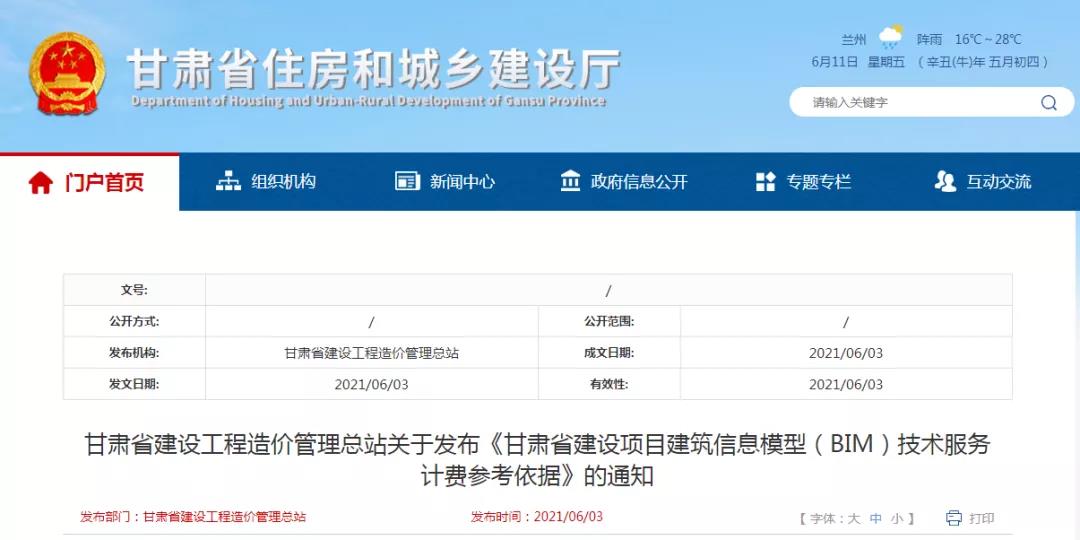The height and width of the screenshot is (540, 1080).
Task: Click the 成文日期 value 2021/06/03
Action: [846, 353]
